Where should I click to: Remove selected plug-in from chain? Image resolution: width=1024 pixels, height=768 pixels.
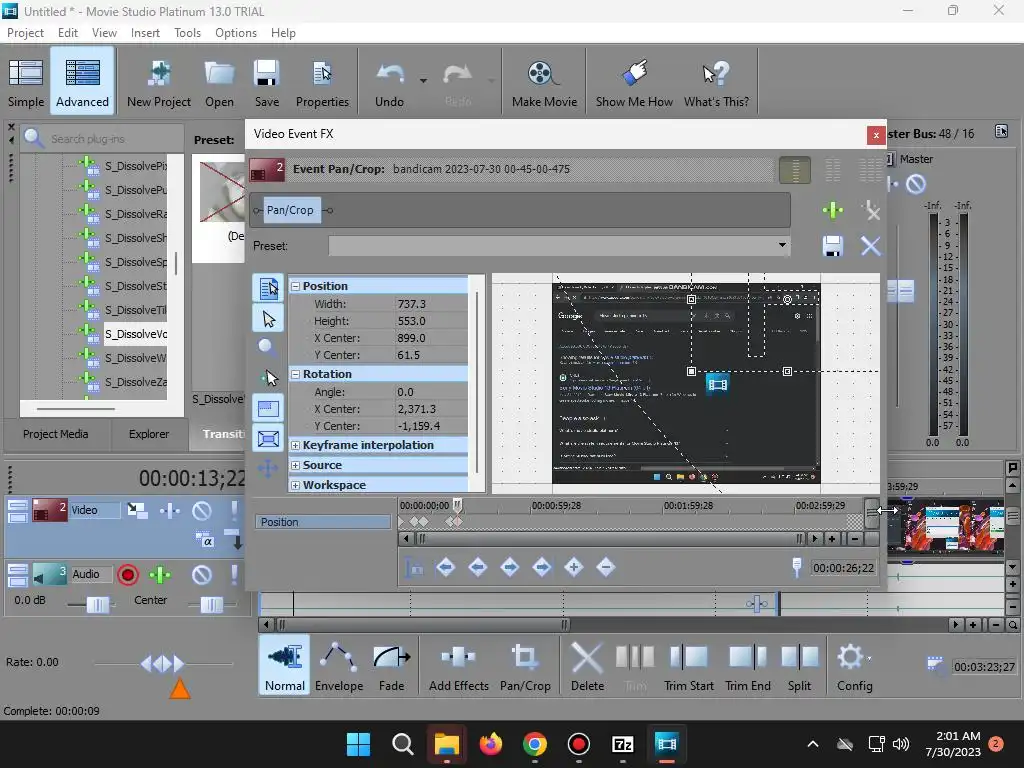pos(871,210)
